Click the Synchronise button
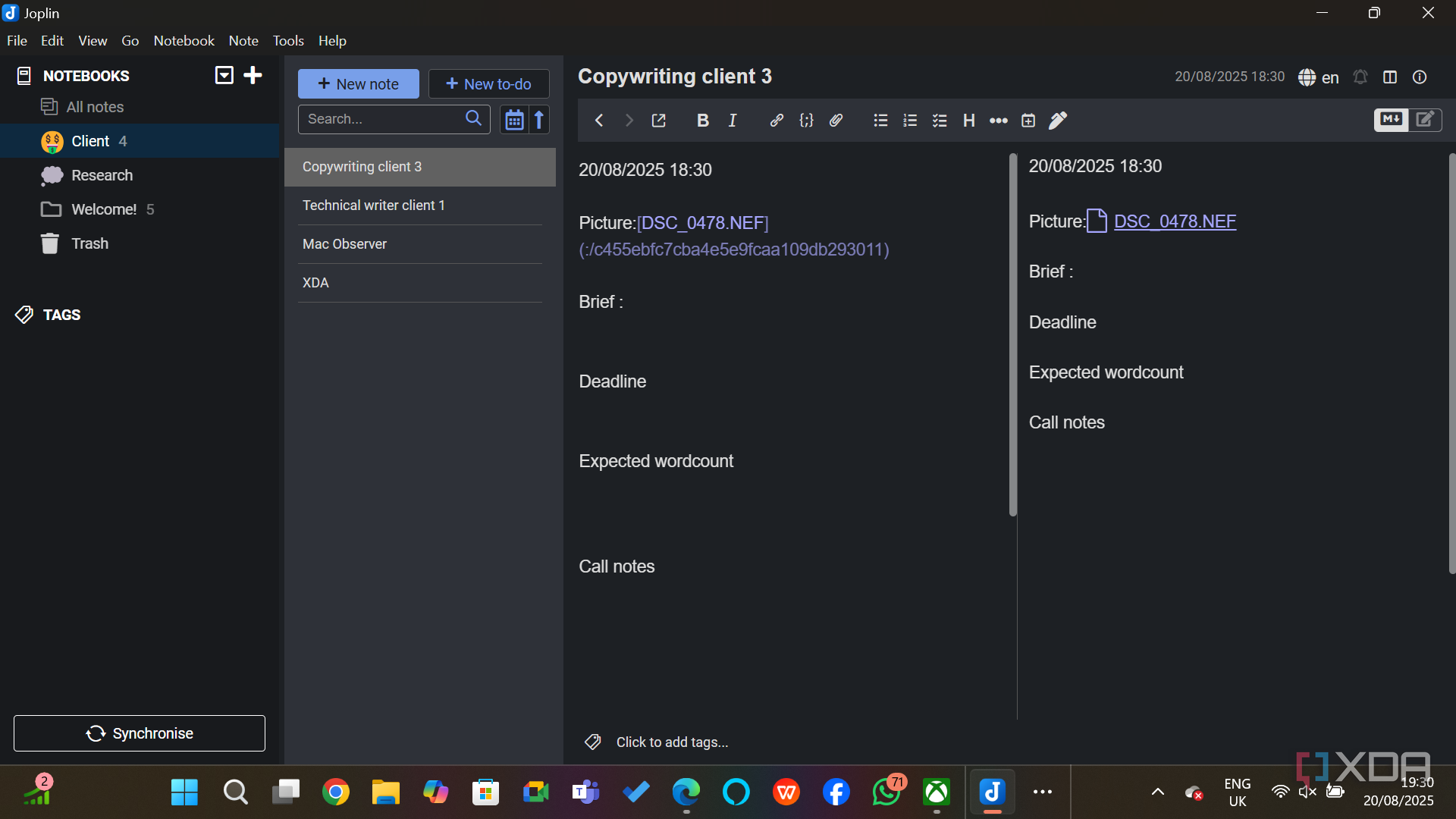1456x819 pixels. pos(140,733)
